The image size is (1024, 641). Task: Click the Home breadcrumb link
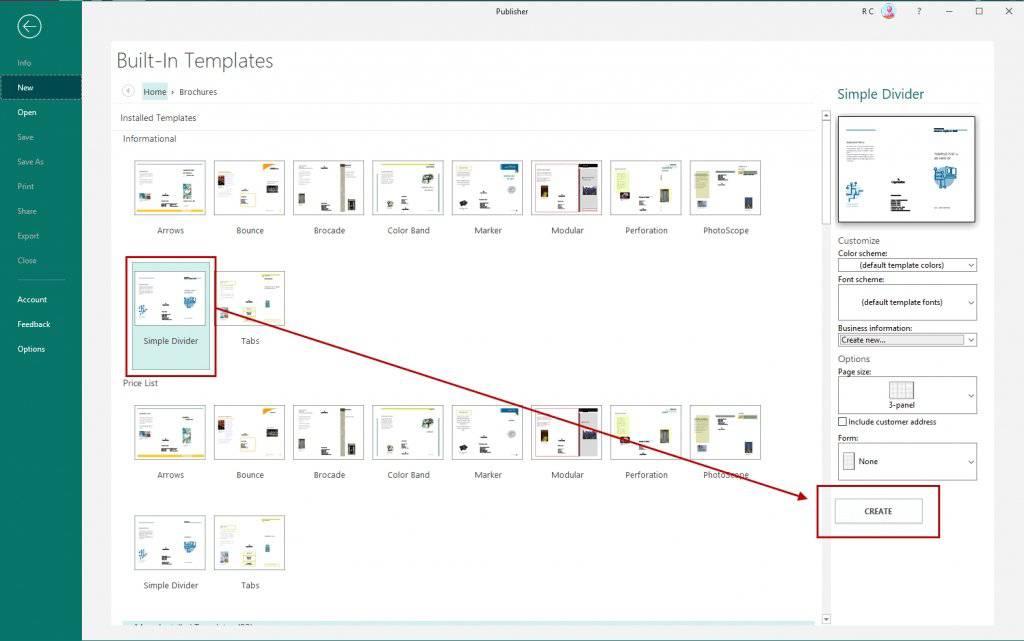pyautogui.click(x=155, y=91)
